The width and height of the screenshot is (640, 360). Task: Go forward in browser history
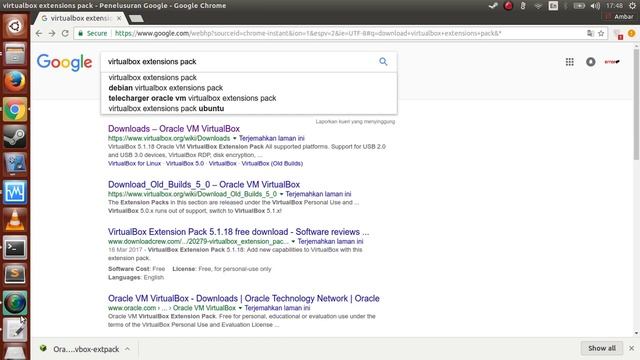point(52,33)
